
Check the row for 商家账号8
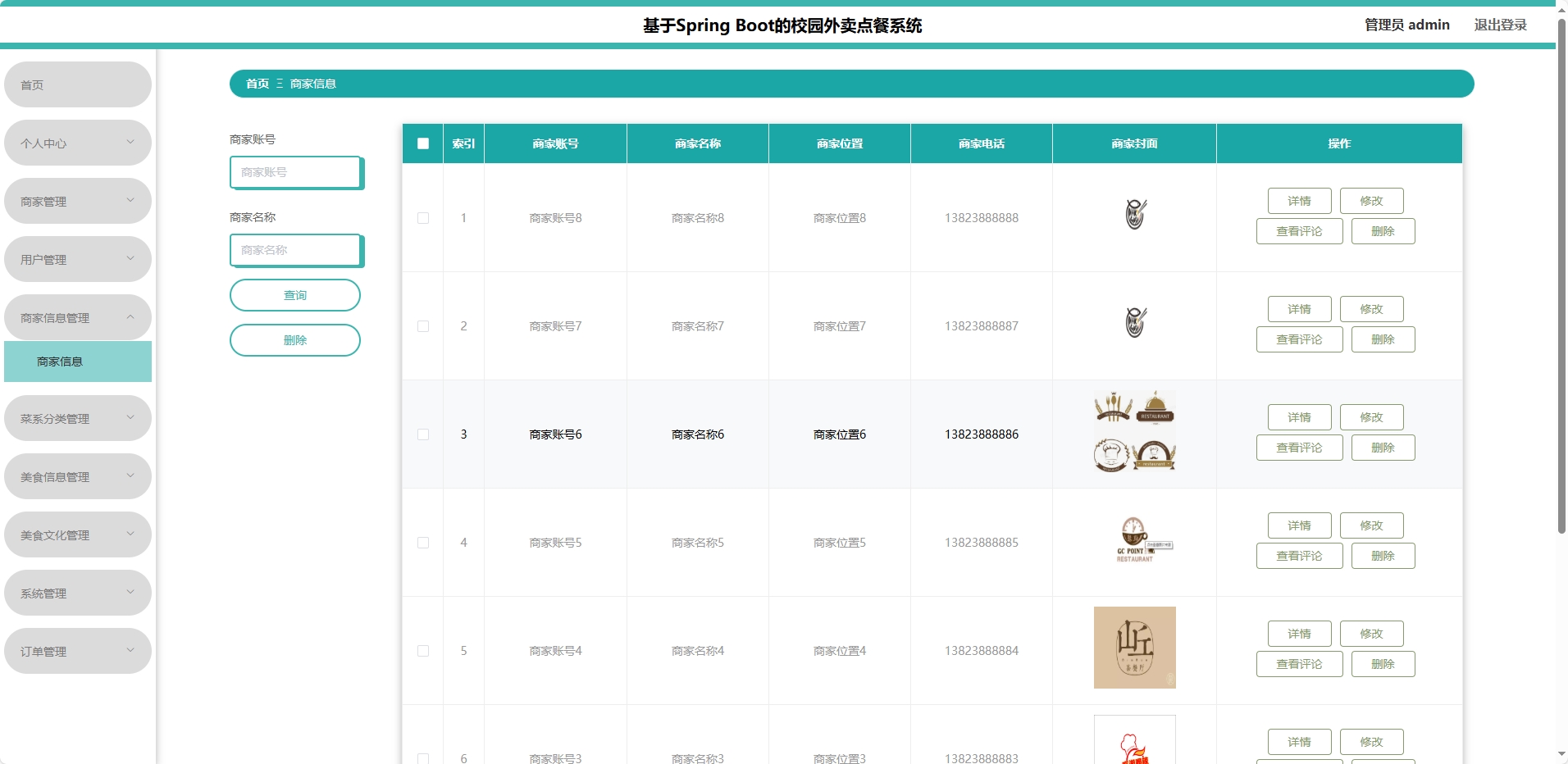pos(423,218)
